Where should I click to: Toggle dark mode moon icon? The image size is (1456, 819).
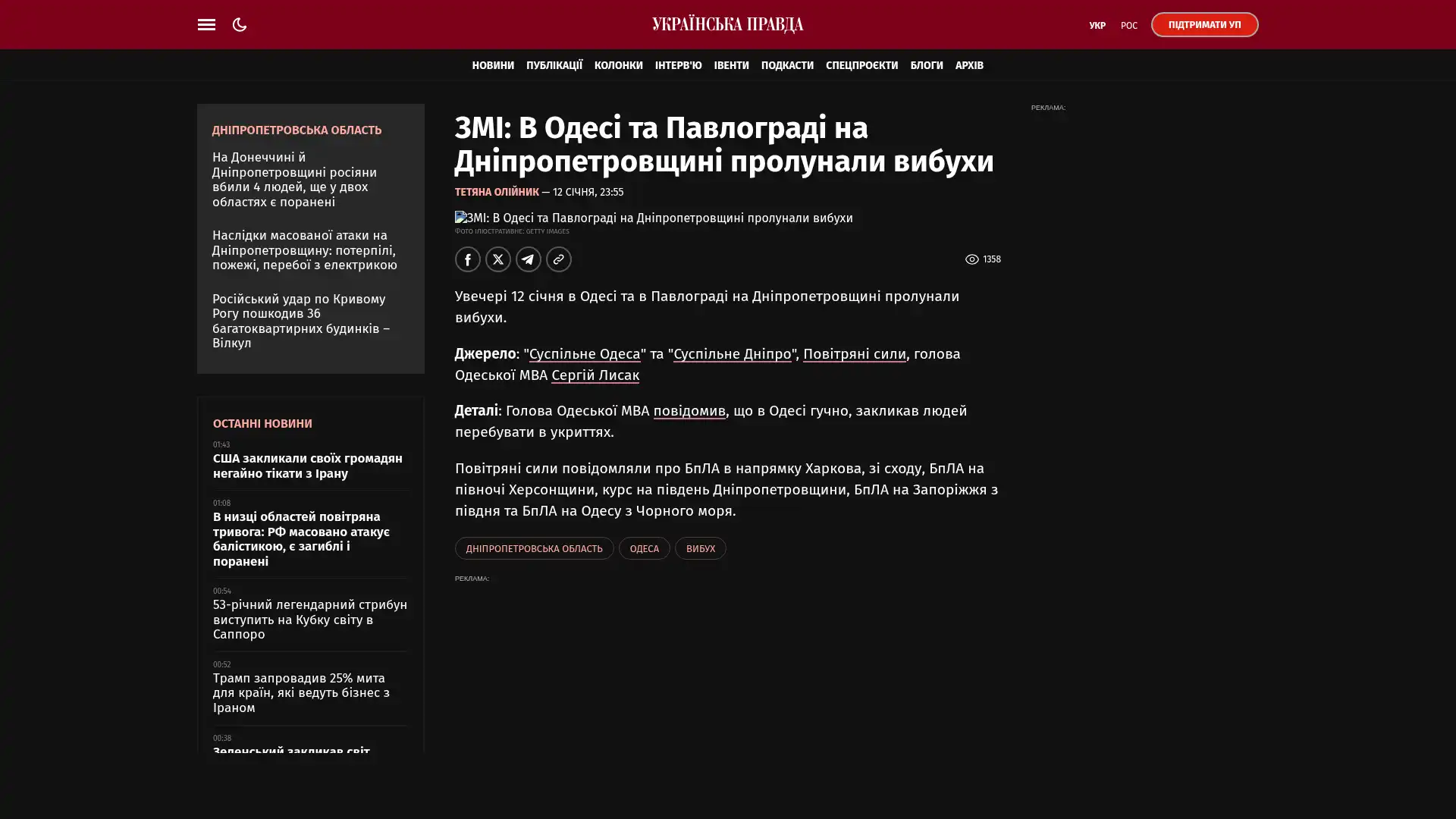(x=240, y=24)
